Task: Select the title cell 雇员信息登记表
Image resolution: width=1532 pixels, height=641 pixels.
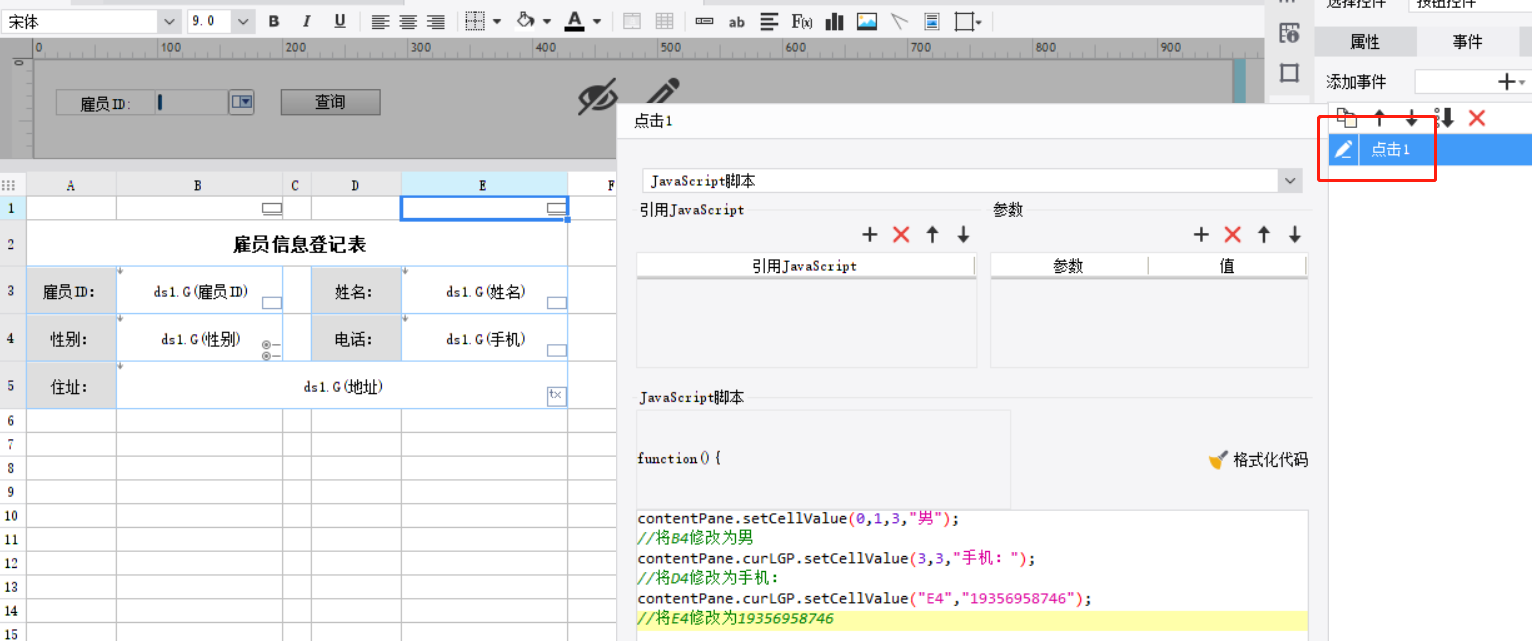Action: (x=297, y=244)
